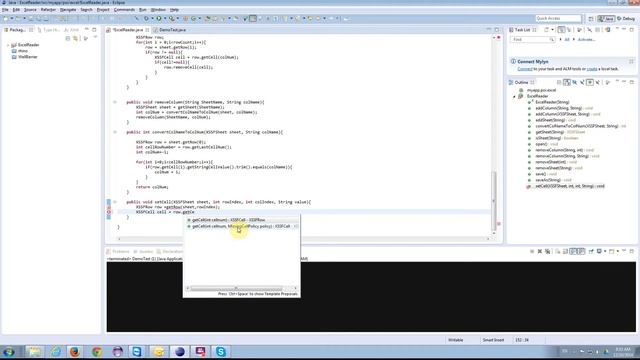
Task: Collapse the ExcelReader class in Outline
Action: click(x=514, y=96)
